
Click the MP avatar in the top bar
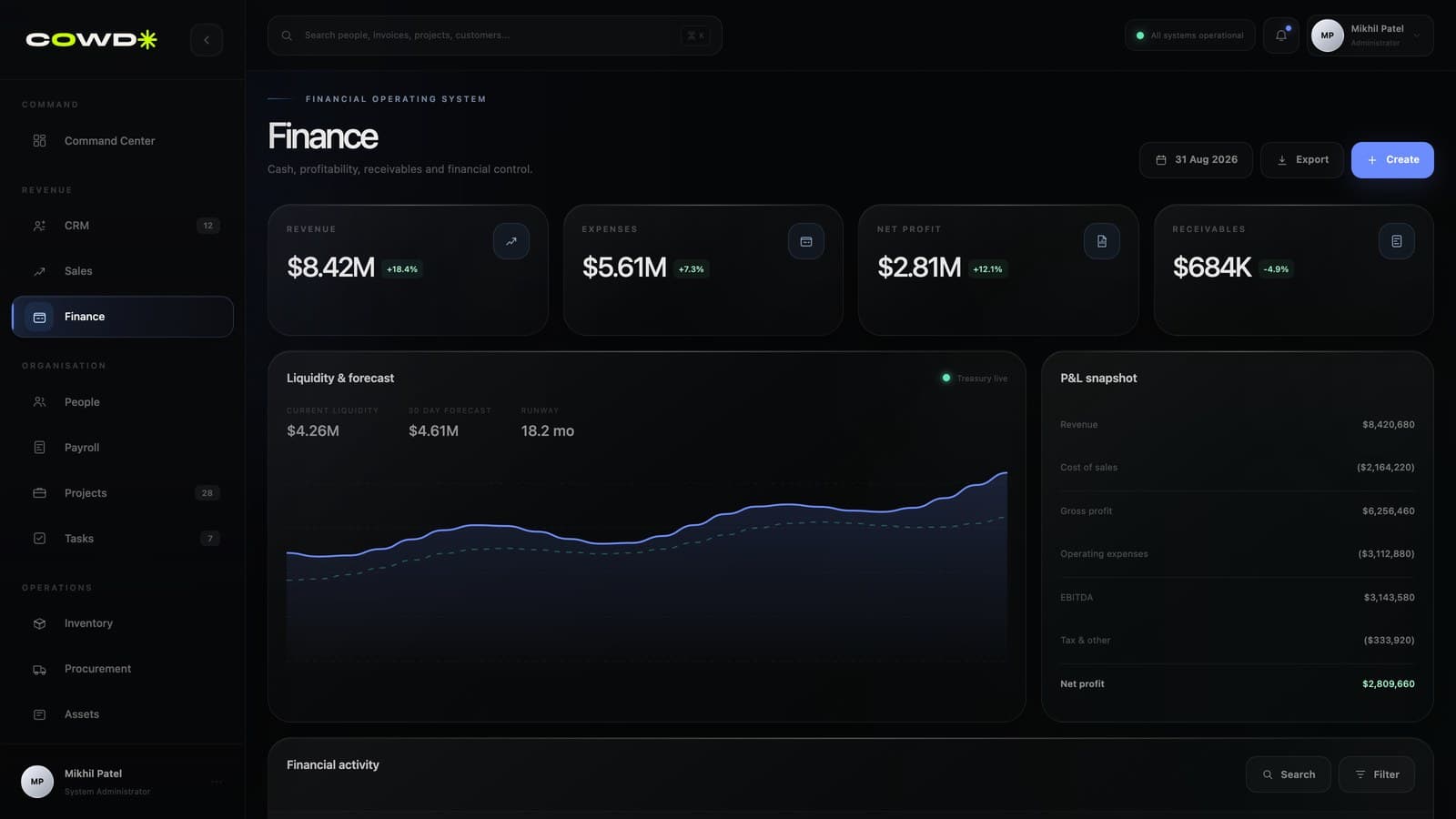coord(1328,35)
